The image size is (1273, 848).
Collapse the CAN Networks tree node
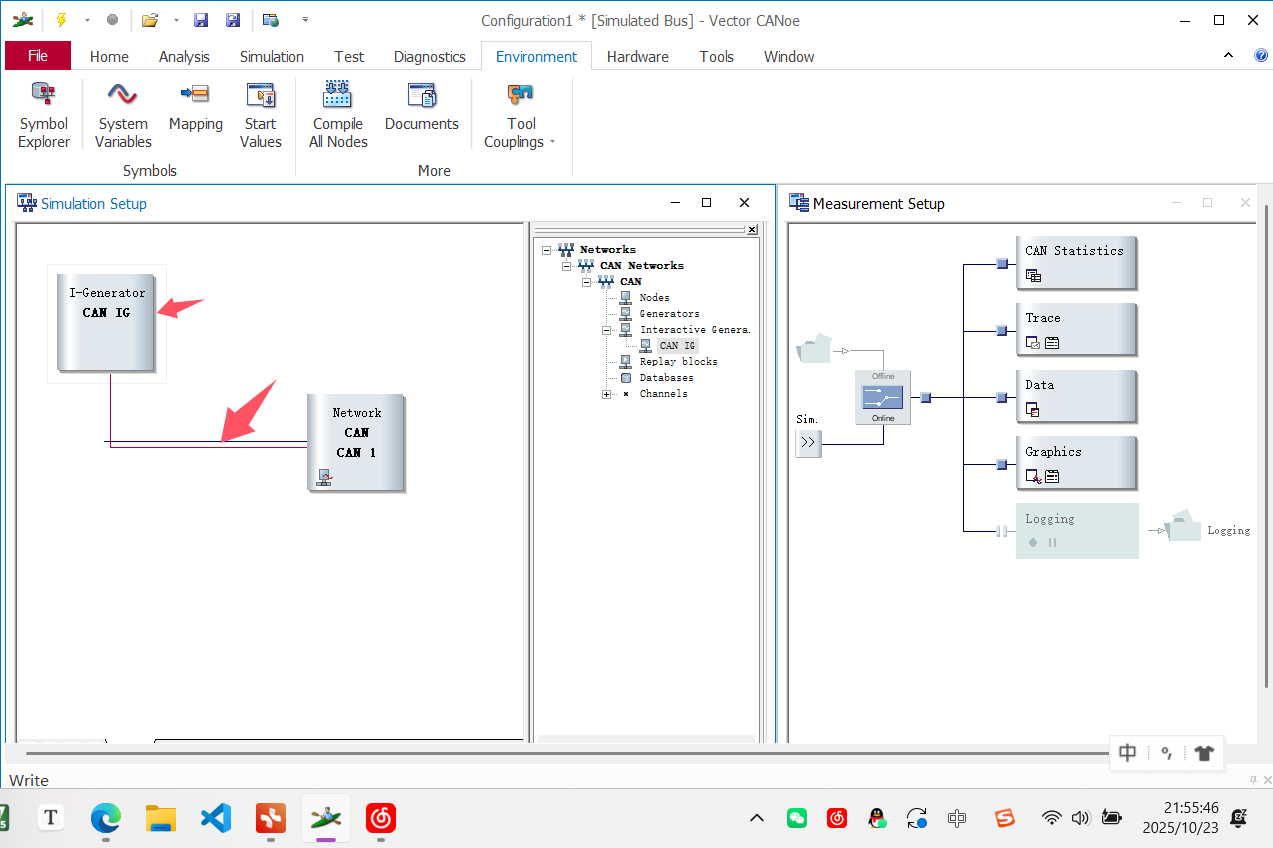click(x=567, y=266)
